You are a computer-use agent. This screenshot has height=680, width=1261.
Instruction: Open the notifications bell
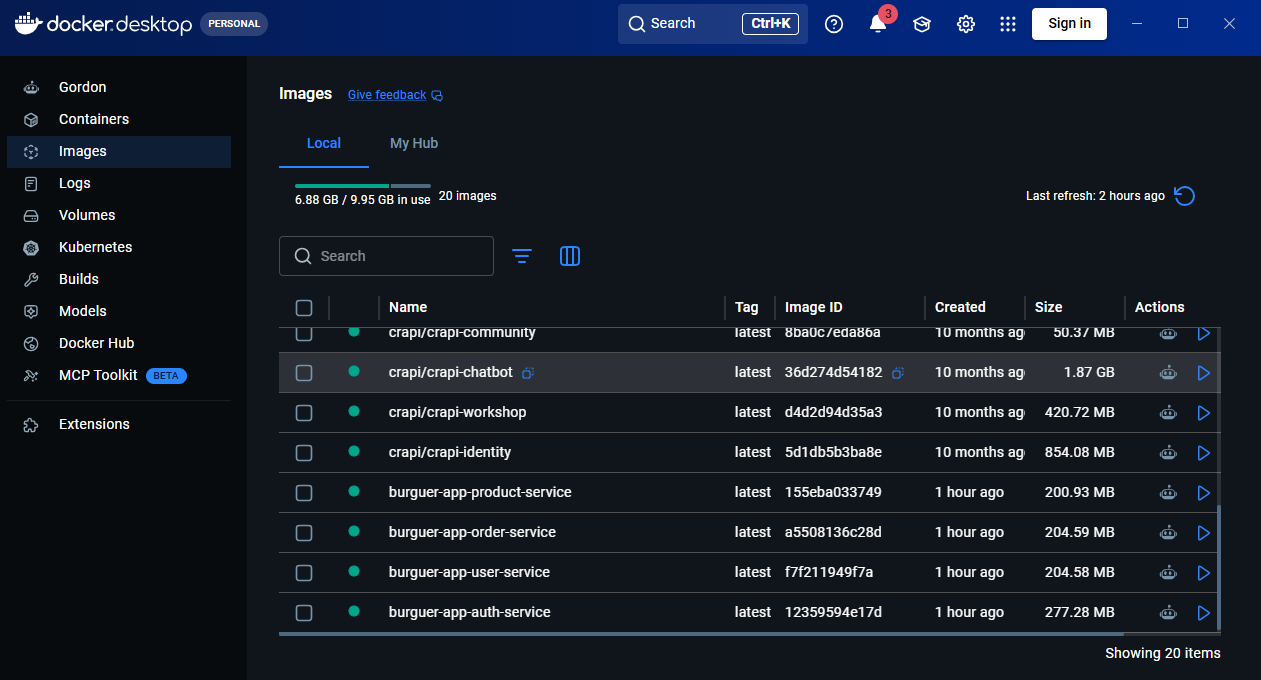[878, 24]
